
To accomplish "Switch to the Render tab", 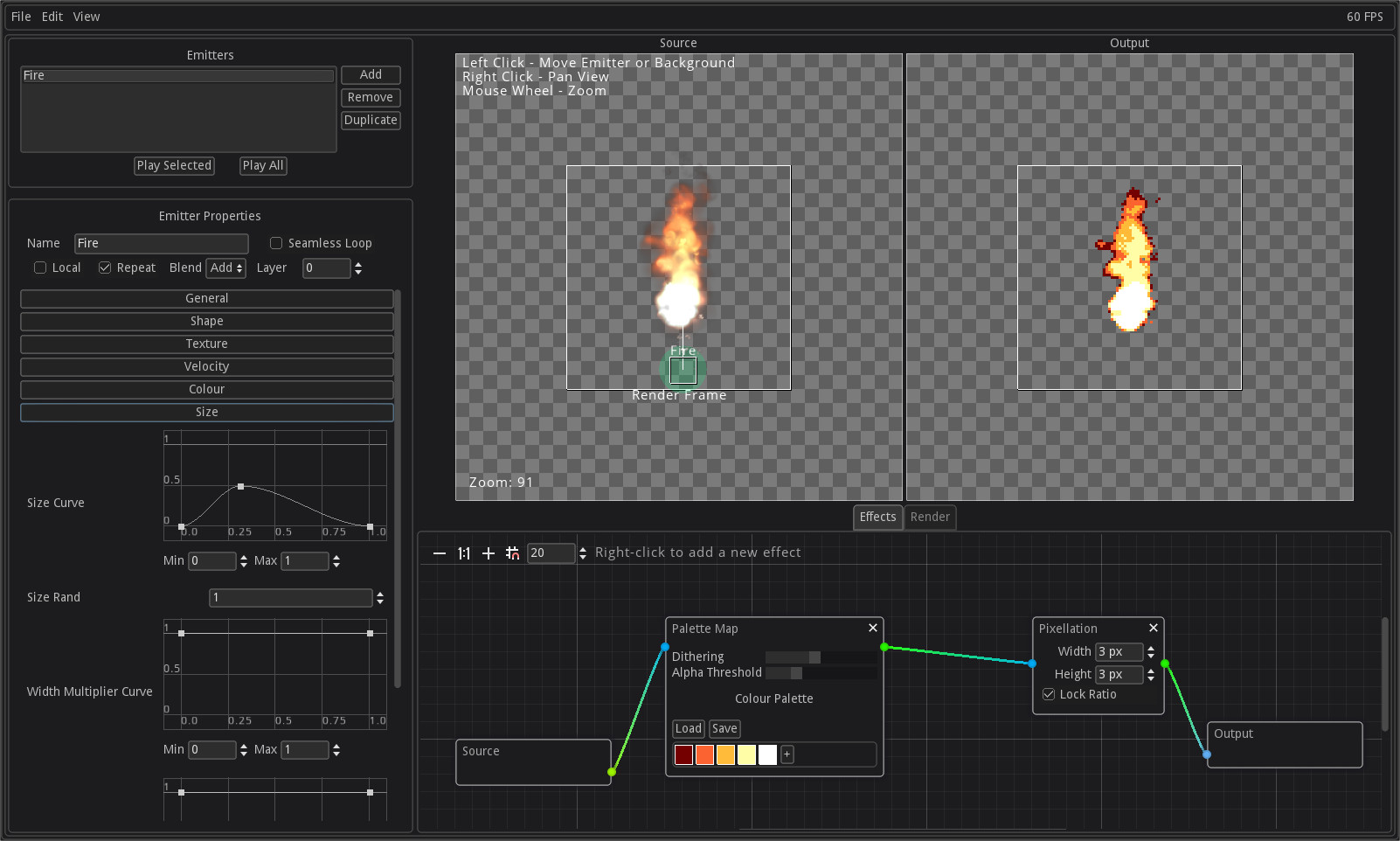I will (x=929, y=517).
